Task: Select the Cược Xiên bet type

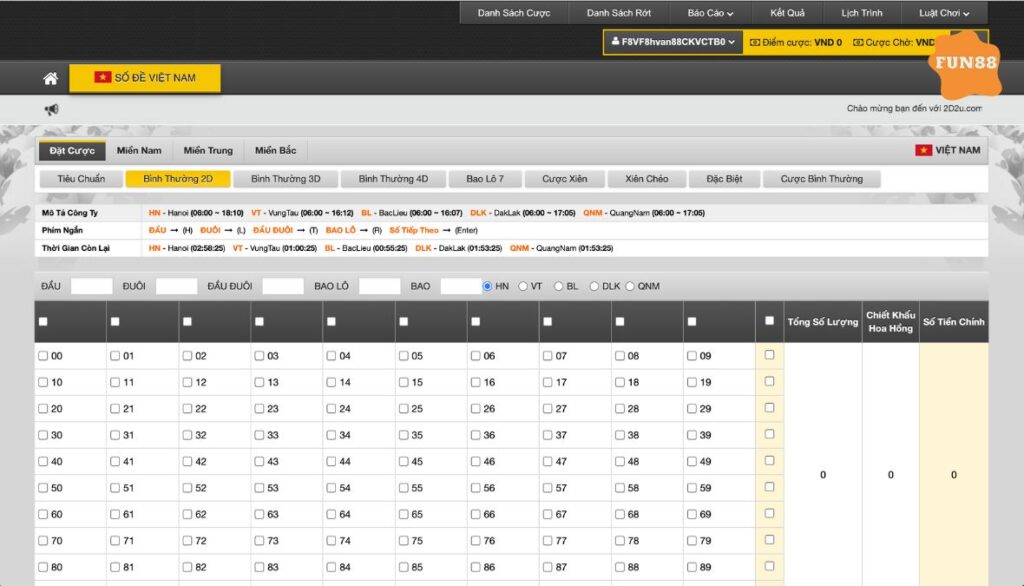Action: click(564, 179)
